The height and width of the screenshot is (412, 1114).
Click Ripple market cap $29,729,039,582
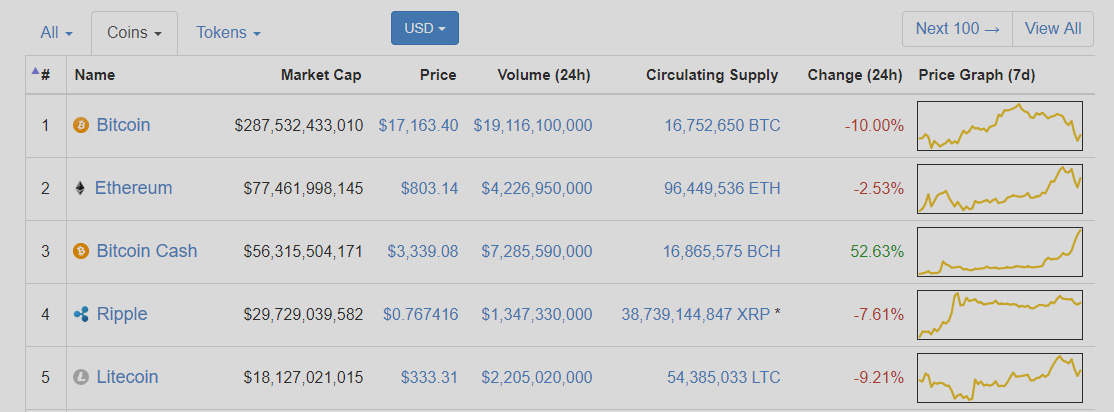pyautogui.click(x=303, y=314)
